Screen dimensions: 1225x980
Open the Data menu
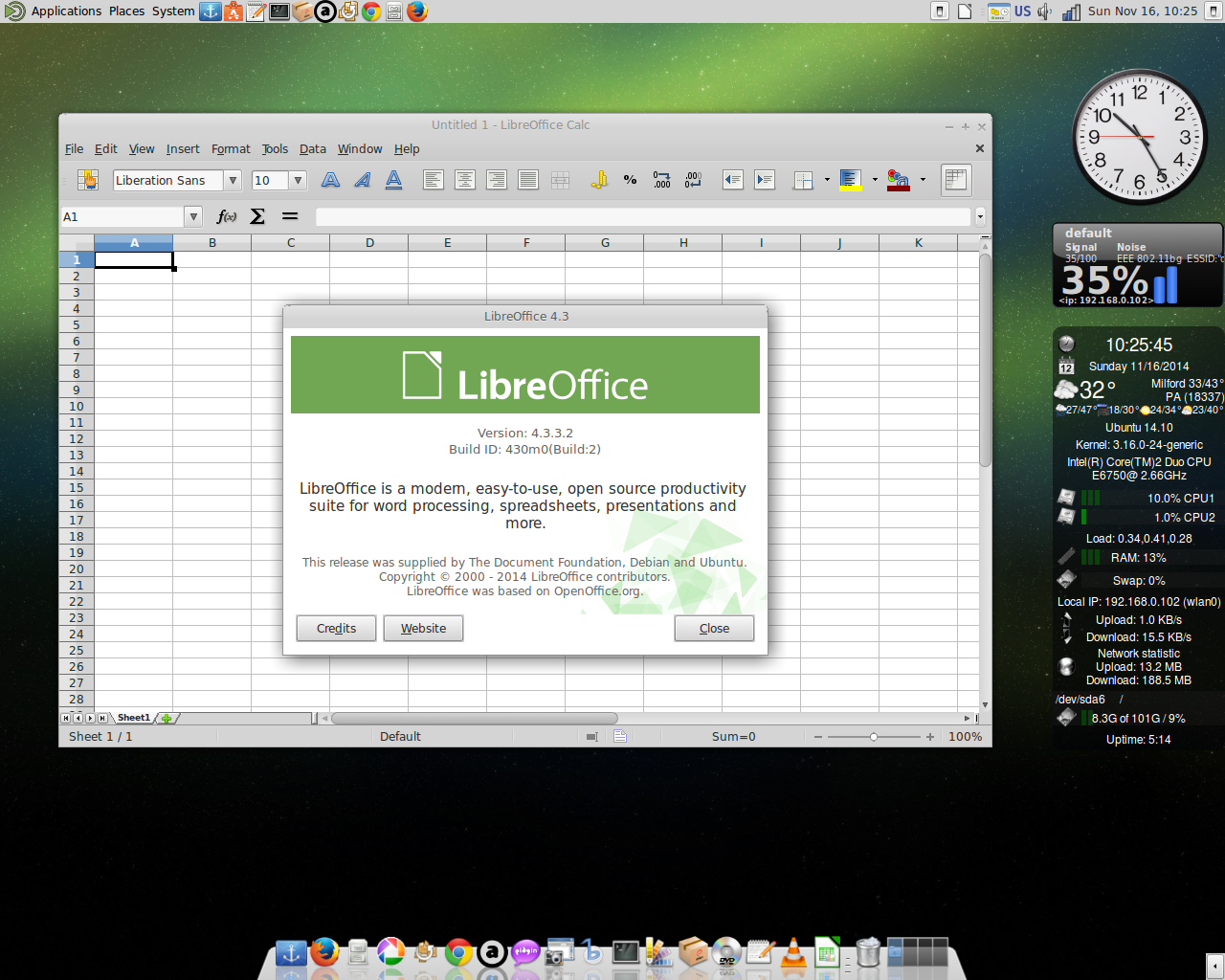click(312, 149)
